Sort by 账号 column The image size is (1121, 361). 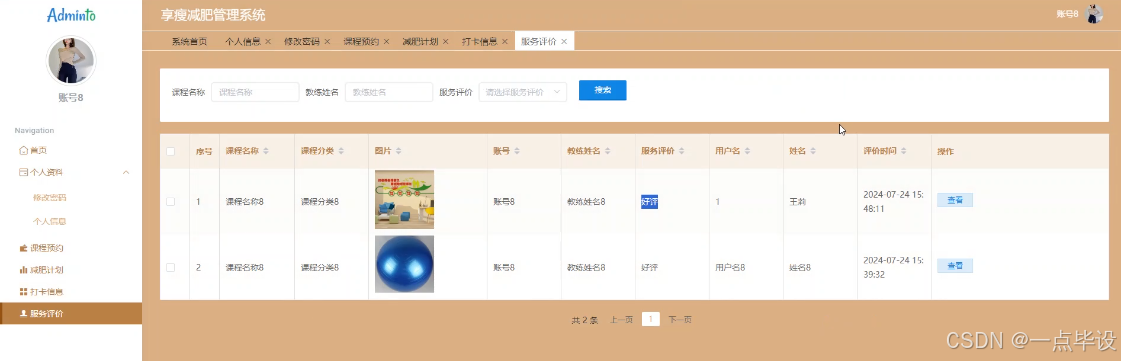pos(517,152)
